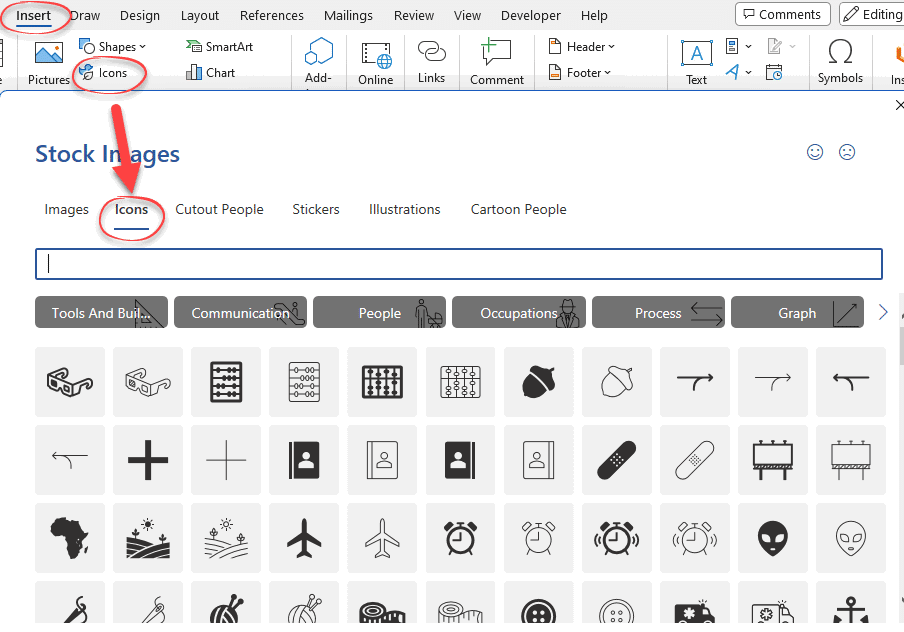Screen dimensions: 904x632
Task: Click the sad face feedback icon
Action: tap(847, 152)
